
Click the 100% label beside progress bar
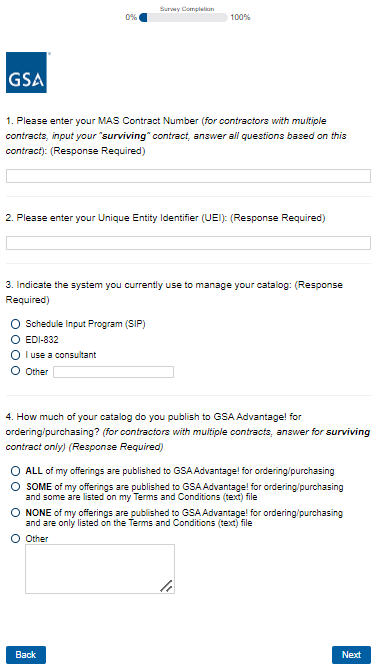coord(240,18)
